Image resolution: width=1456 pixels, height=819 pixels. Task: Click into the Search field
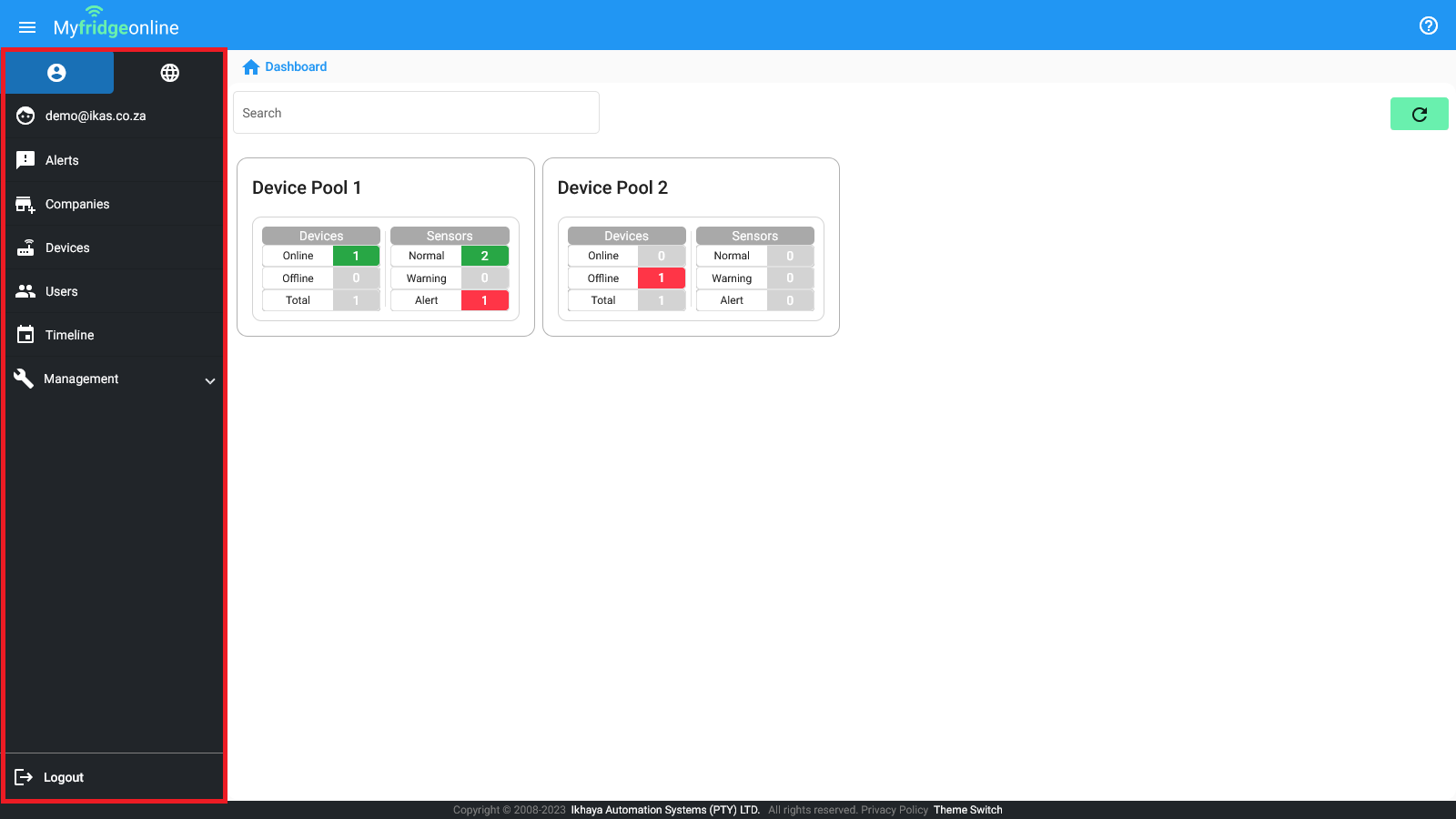(416, 113)
